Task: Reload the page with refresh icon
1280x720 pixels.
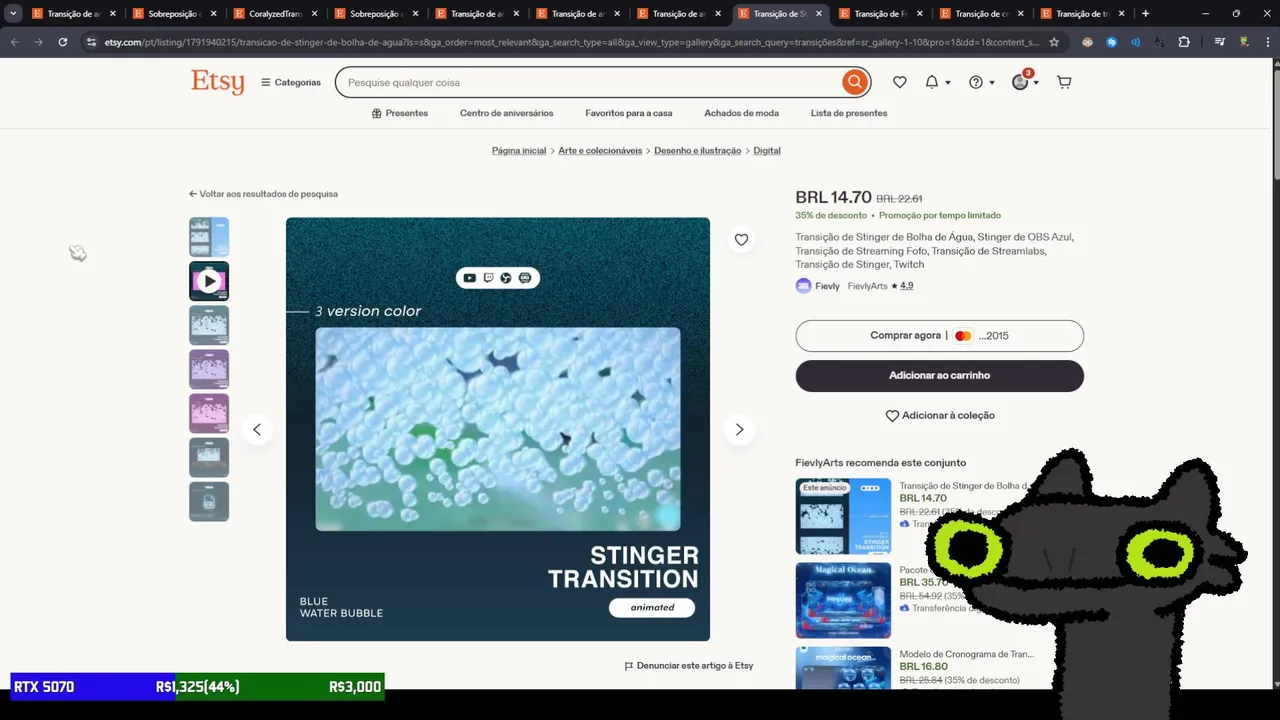Action: click(62, 42)
